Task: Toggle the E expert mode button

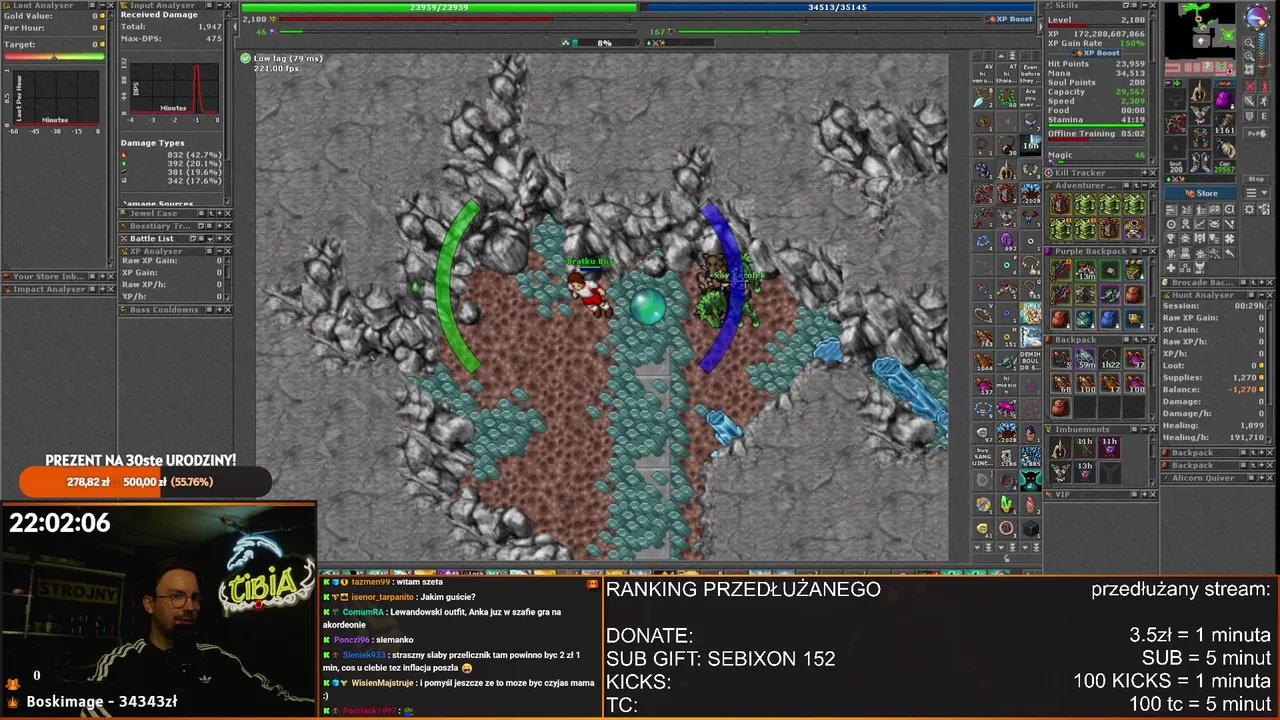Action: point(1263,115)
